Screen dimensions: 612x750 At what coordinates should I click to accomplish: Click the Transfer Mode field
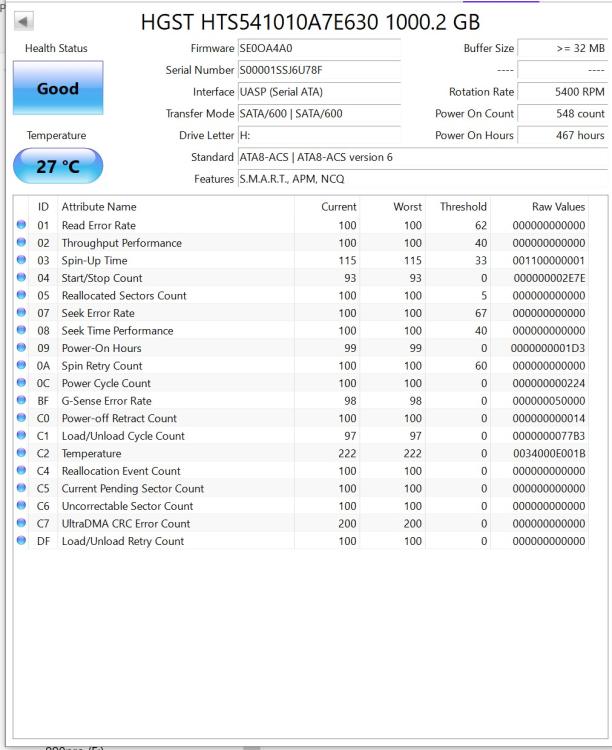[319, 114]
